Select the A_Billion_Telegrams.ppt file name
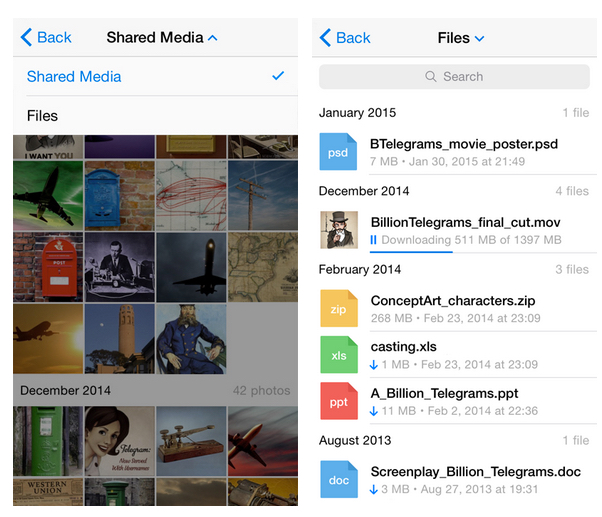 tap(444, 393)
